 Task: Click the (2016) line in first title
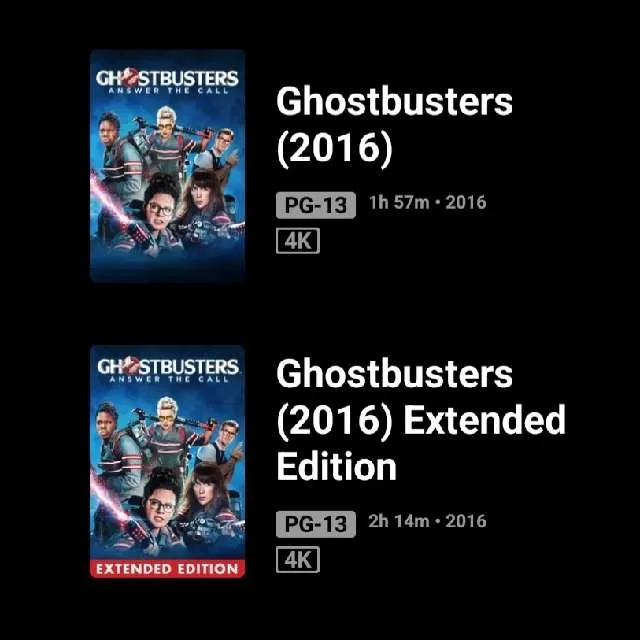coord(334,147)
